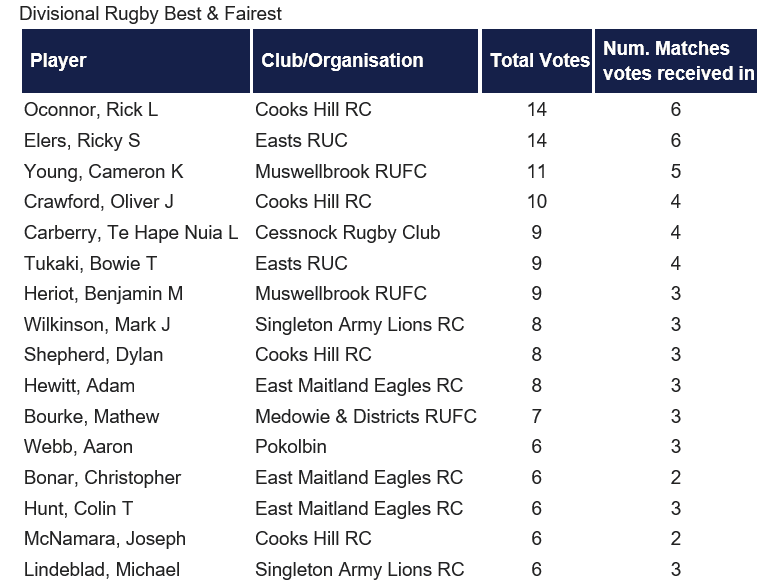Click the Total Votes column header
This screenshot has height=587, width=769.
537,61
